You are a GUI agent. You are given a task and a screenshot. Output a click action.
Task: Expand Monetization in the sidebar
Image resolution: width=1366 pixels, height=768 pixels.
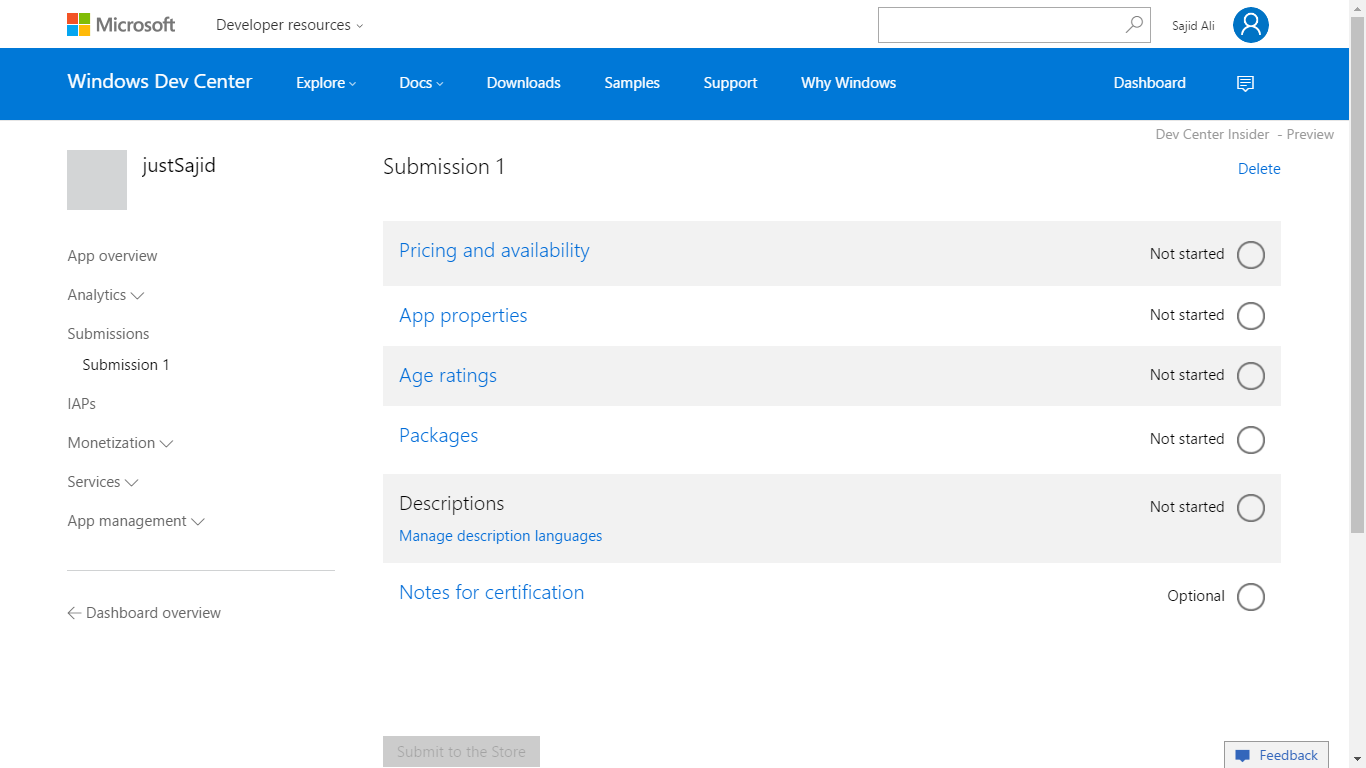tap(120, 443)
